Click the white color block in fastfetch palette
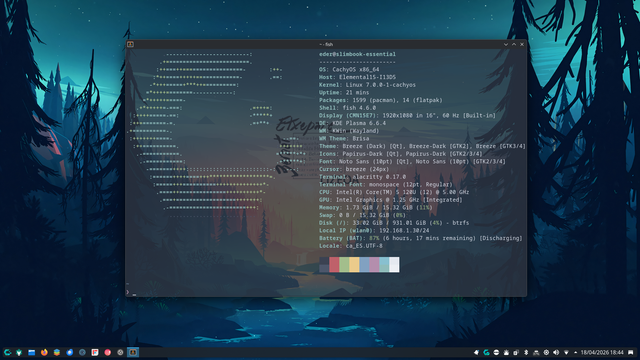Image resolution: width=640 pixels, height=360 pixels. [x=394, y=264]
